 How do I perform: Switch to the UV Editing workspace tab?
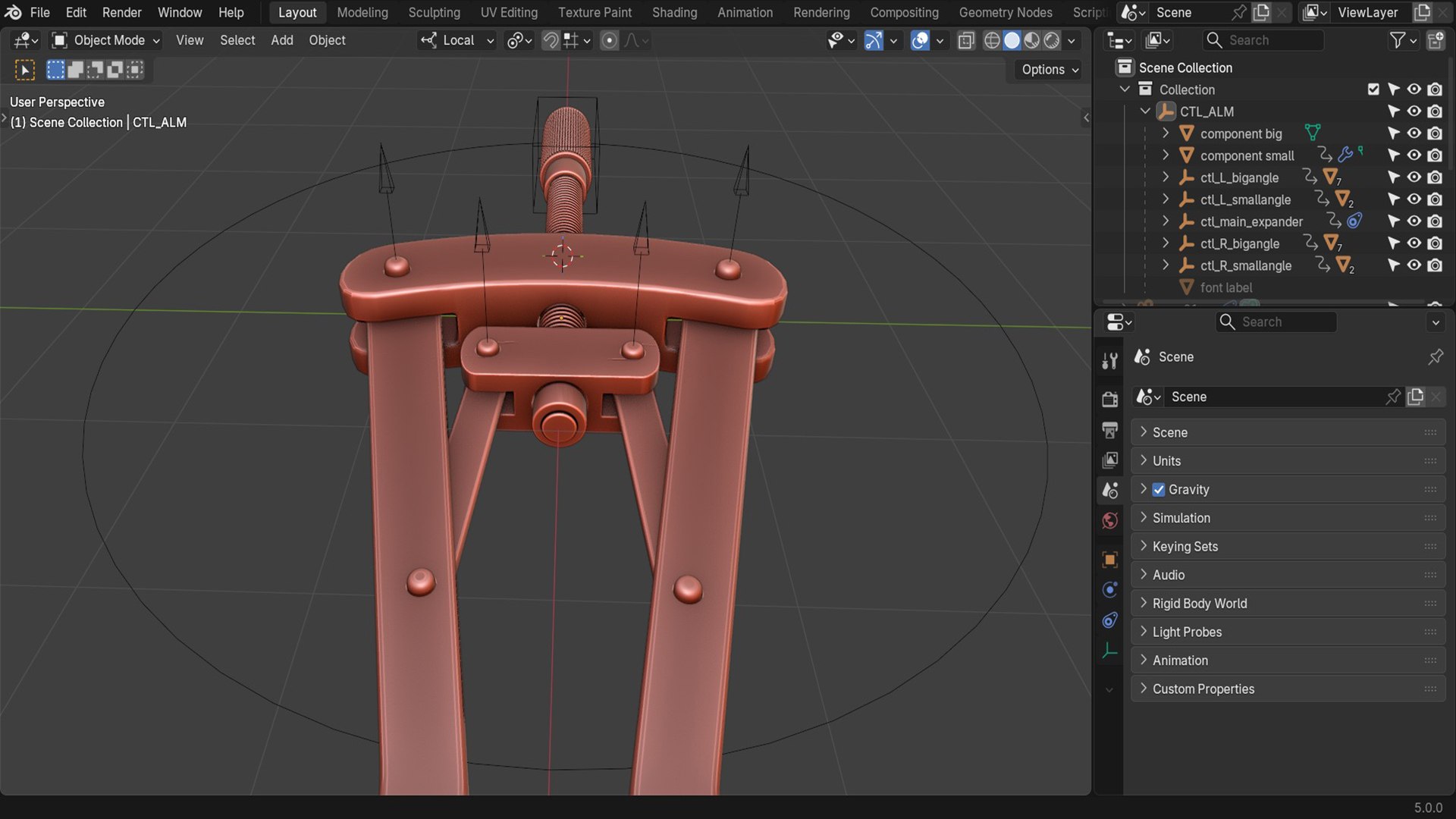tap(509, 12)
